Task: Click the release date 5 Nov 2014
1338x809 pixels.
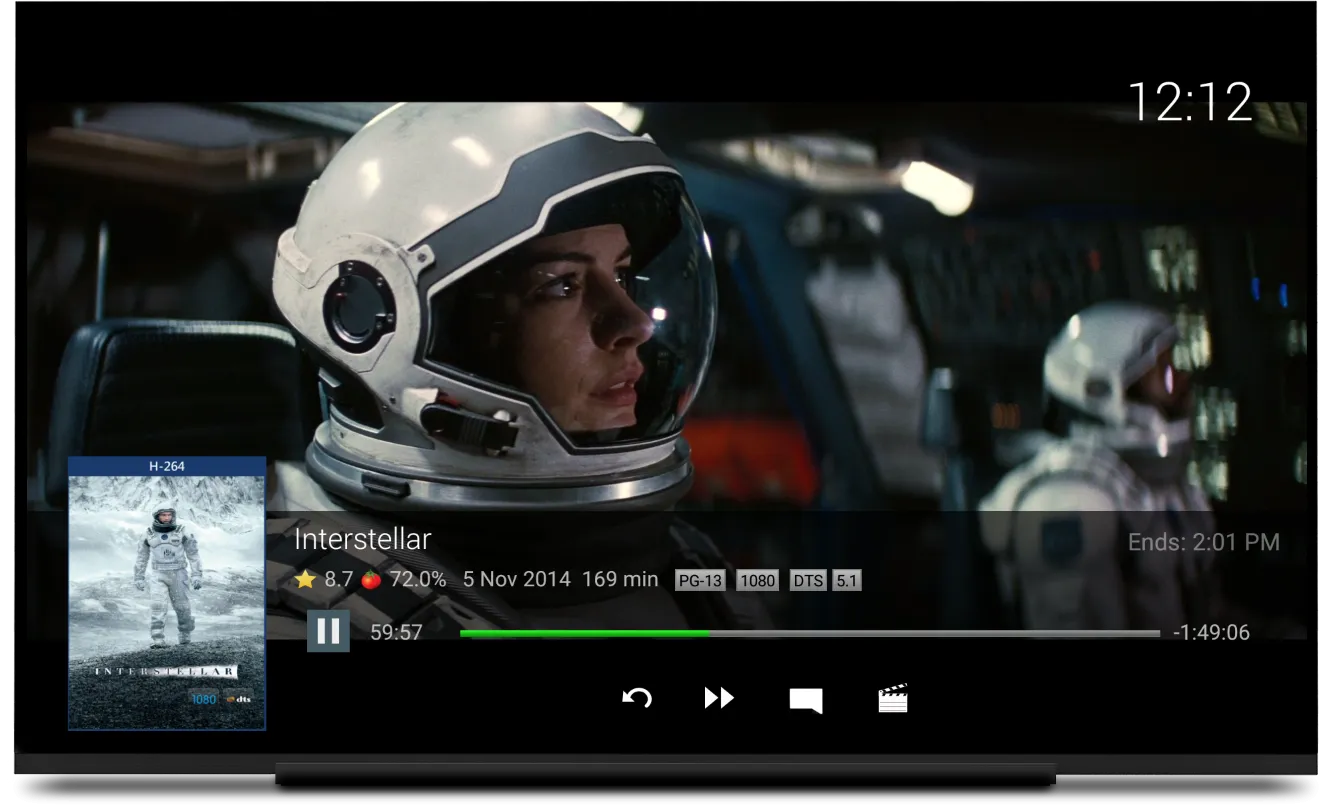Action: pyautogui.click(x=517, y=579)
